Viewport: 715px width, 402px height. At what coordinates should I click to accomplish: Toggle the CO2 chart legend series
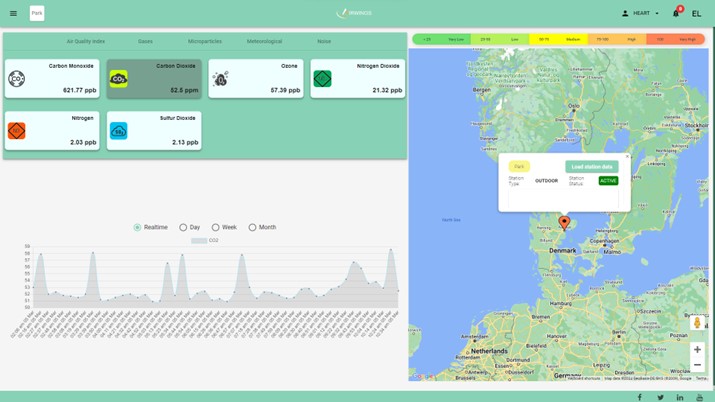205,241
